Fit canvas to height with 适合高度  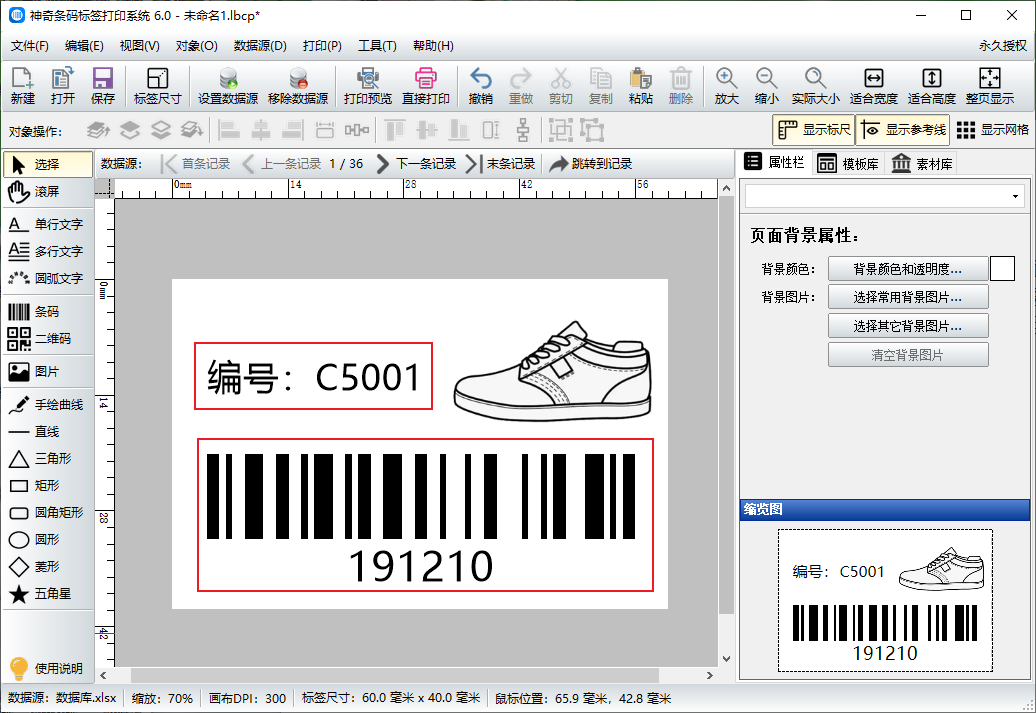[x=932, y=86]
